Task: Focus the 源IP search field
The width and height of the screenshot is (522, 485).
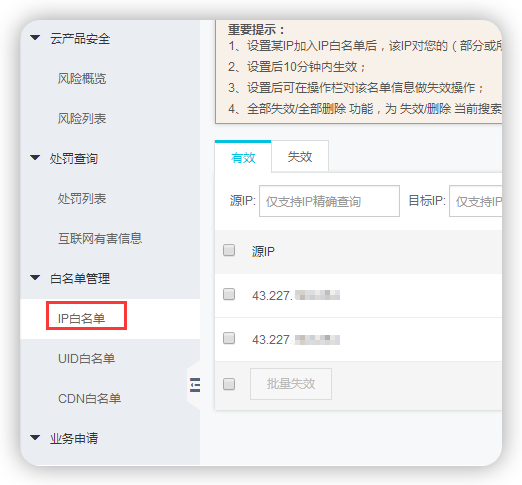Action: click(x=329, y=201)
